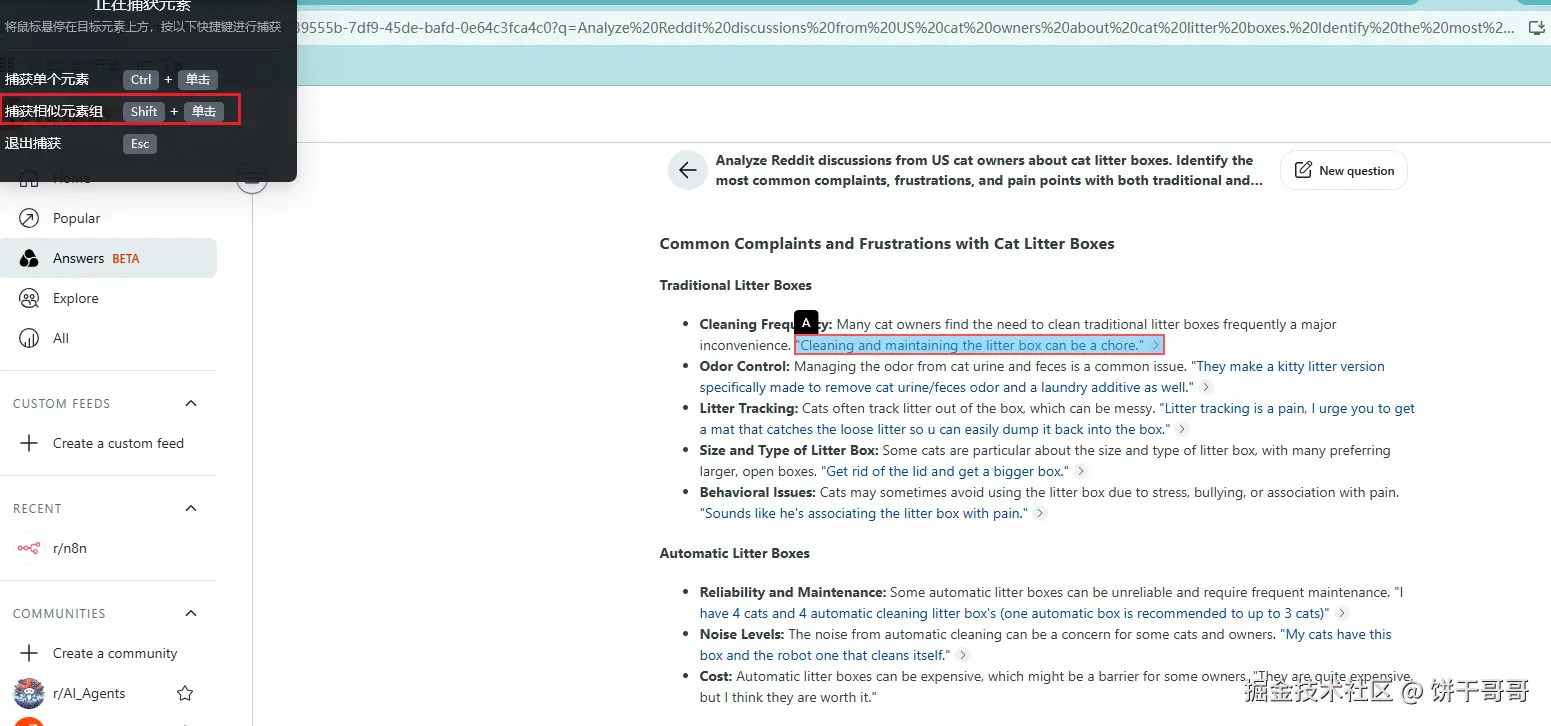Image resolution: width=1551 pixels, height=726 pixels.
Task: Click the plus icon beside Create a community
Action: point(30,653)
